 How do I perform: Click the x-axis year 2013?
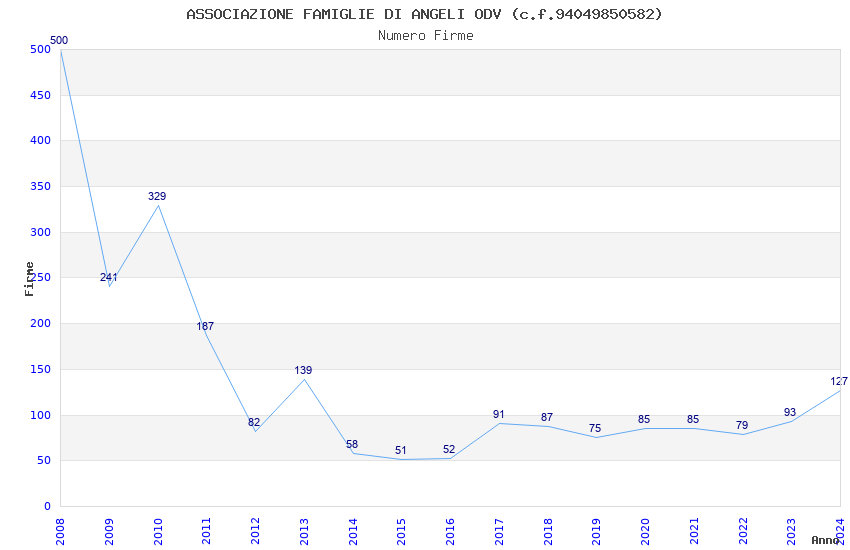tap(304, 531)
